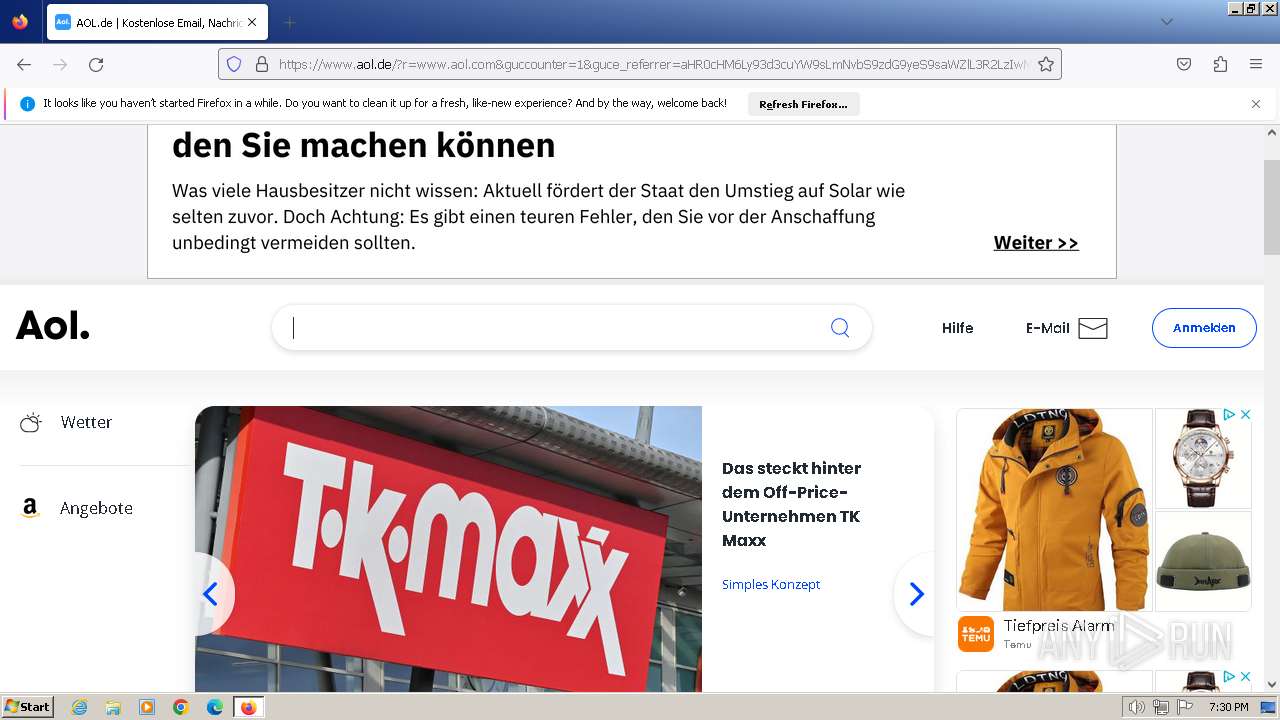Open the Hilfe link
Image resolution: width=1280 pixels, height=720 pixels.
[957, 328]
